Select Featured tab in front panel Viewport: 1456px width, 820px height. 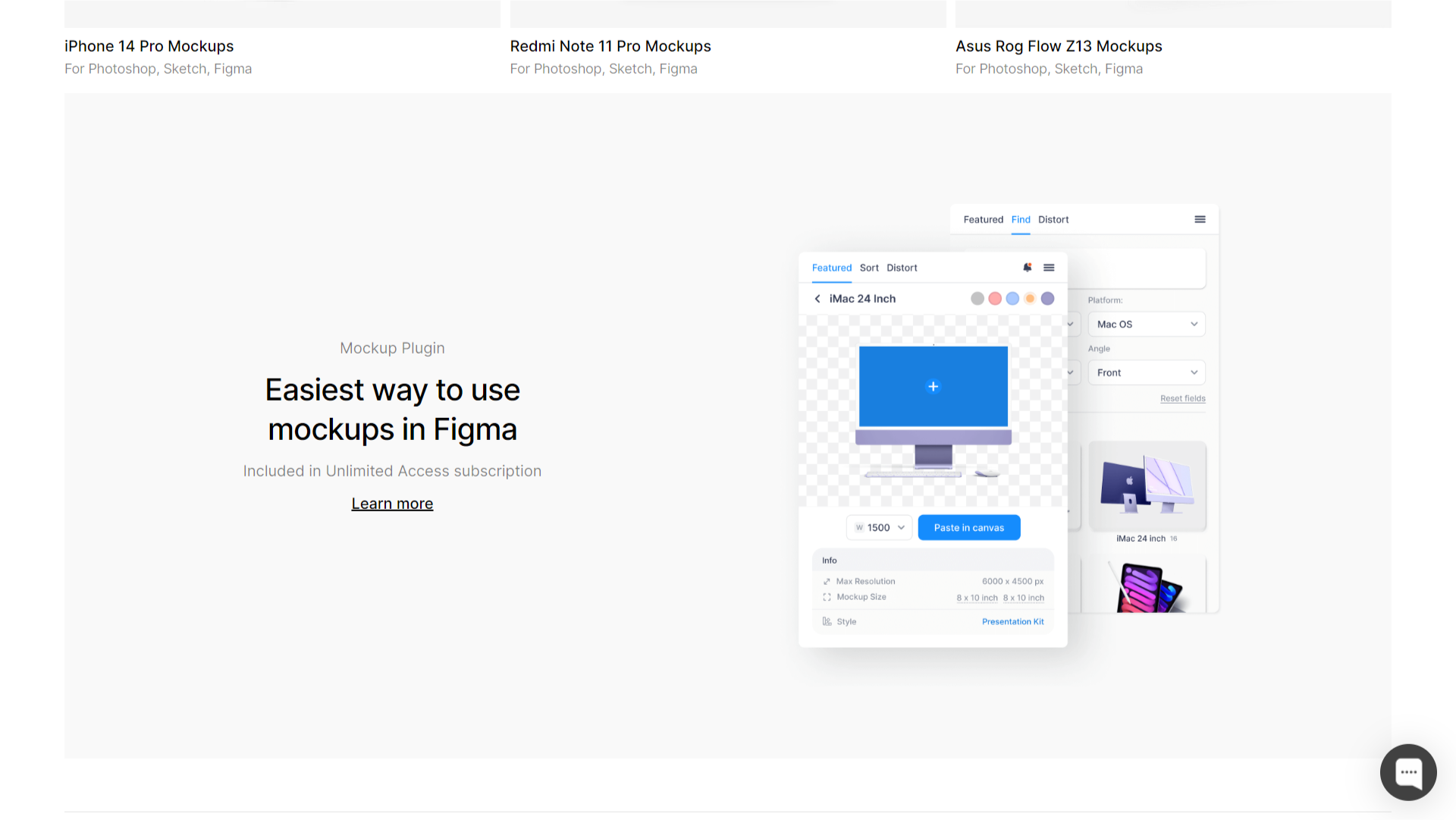coord(832,268)
